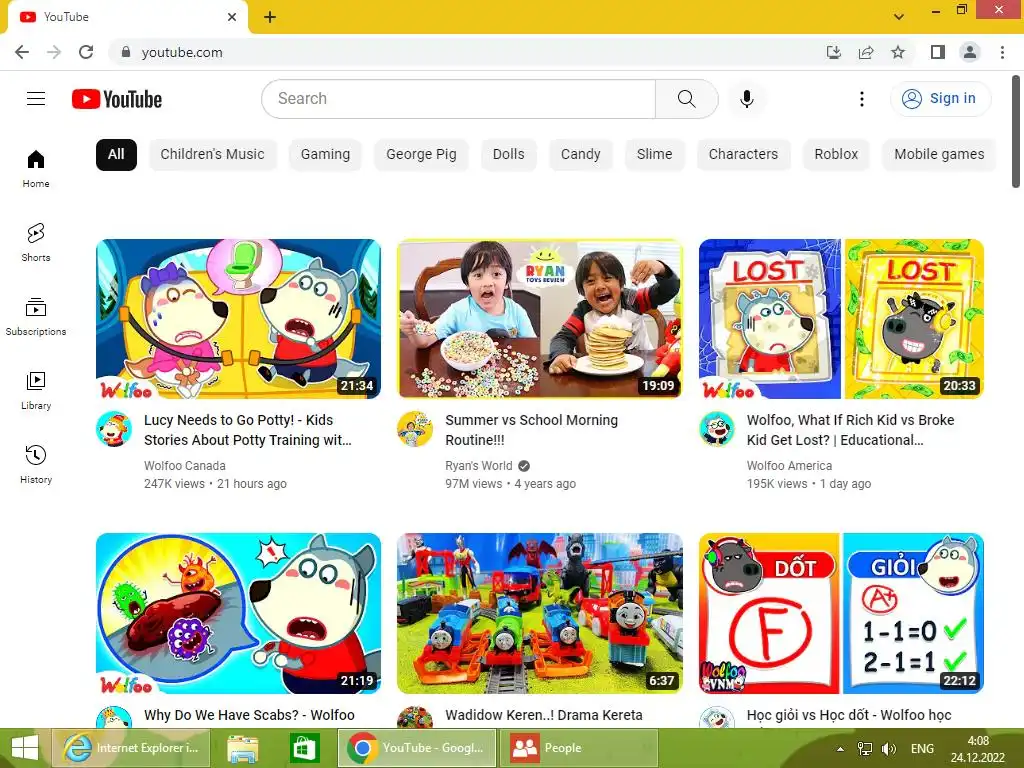The width and height of the screenshot is (1024, 768).
Task: Click browser forward arrow
Action: coord(54,52)
